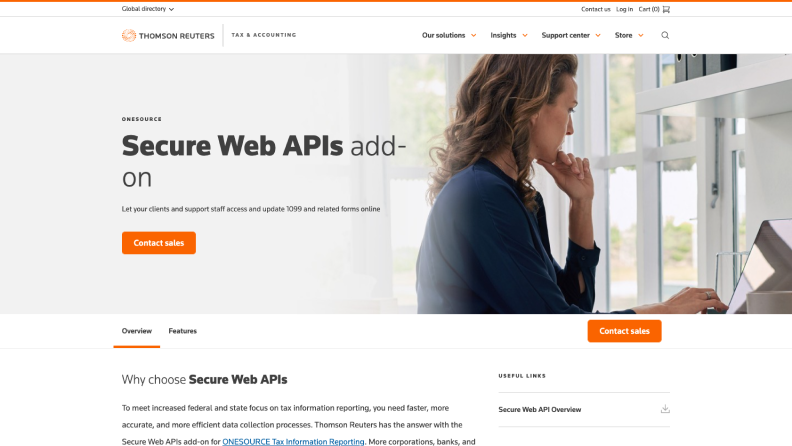This screenshot has height=446, width=792.
Task: Click the shopping cart icon
Action: 666,9
